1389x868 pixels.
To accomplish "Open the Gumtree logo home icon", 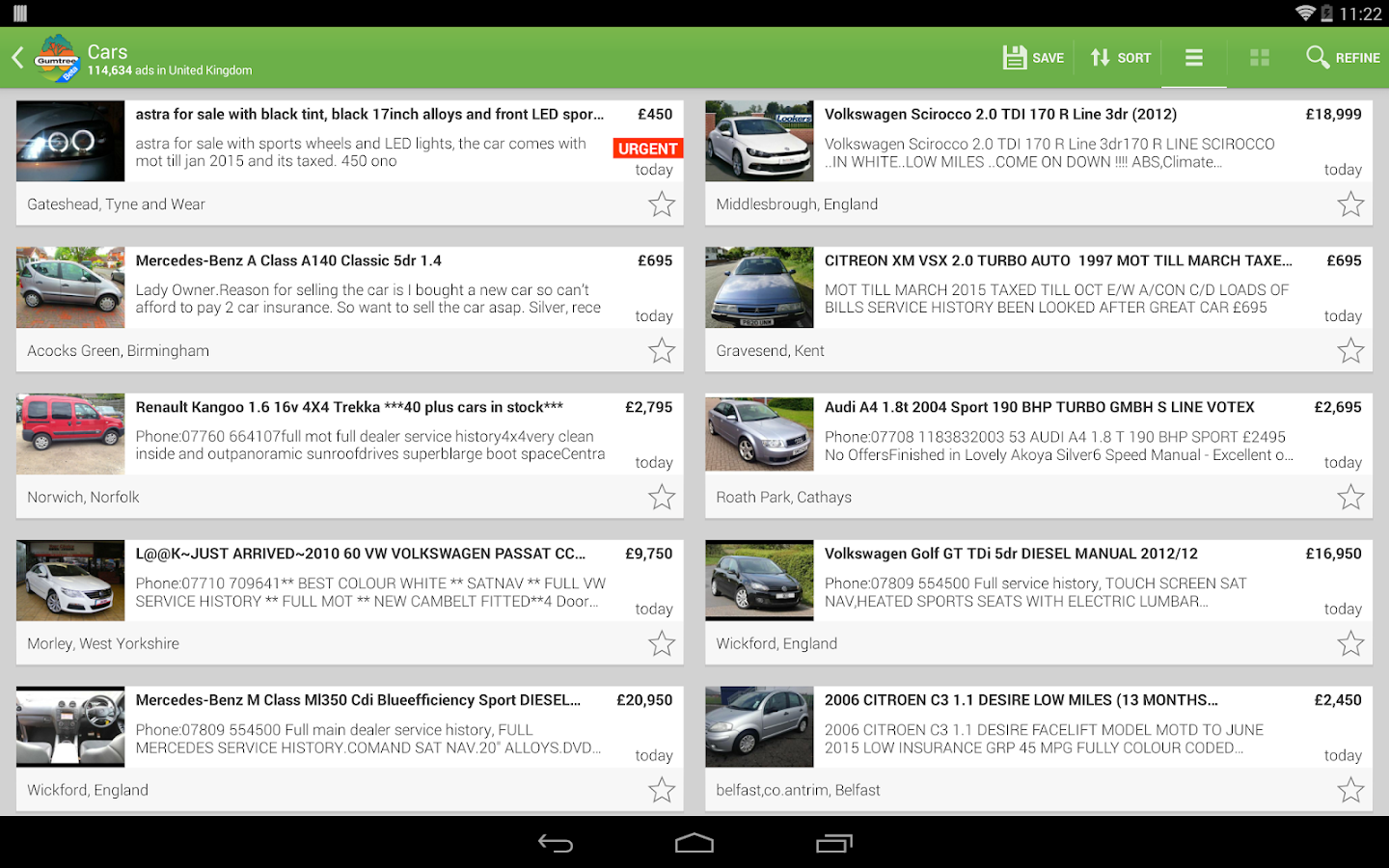I will (x=57, y=58).
